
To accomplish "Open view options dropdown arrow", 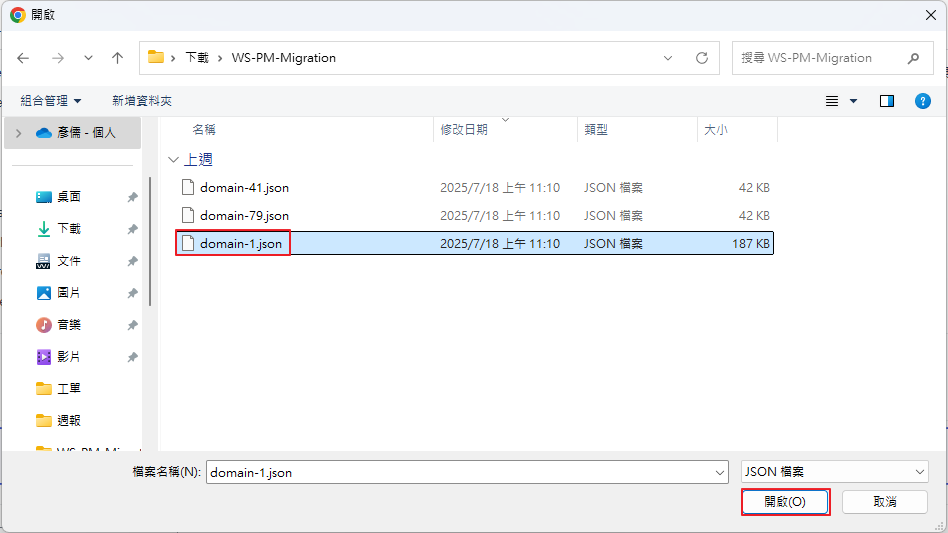I will coord(854,101).
